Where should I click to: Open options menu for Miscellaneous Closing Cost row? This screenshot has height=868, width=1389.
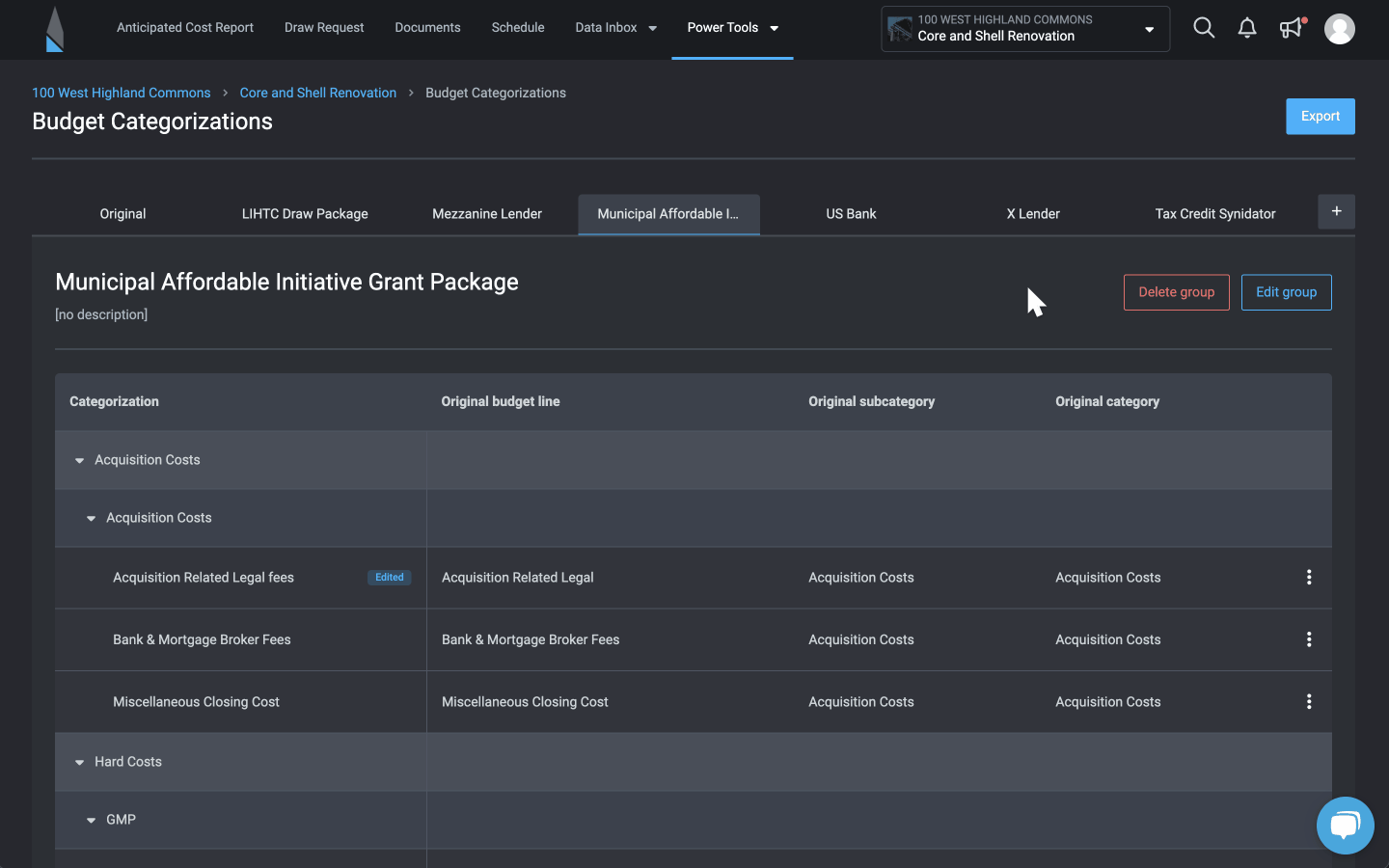[1309, 702]
